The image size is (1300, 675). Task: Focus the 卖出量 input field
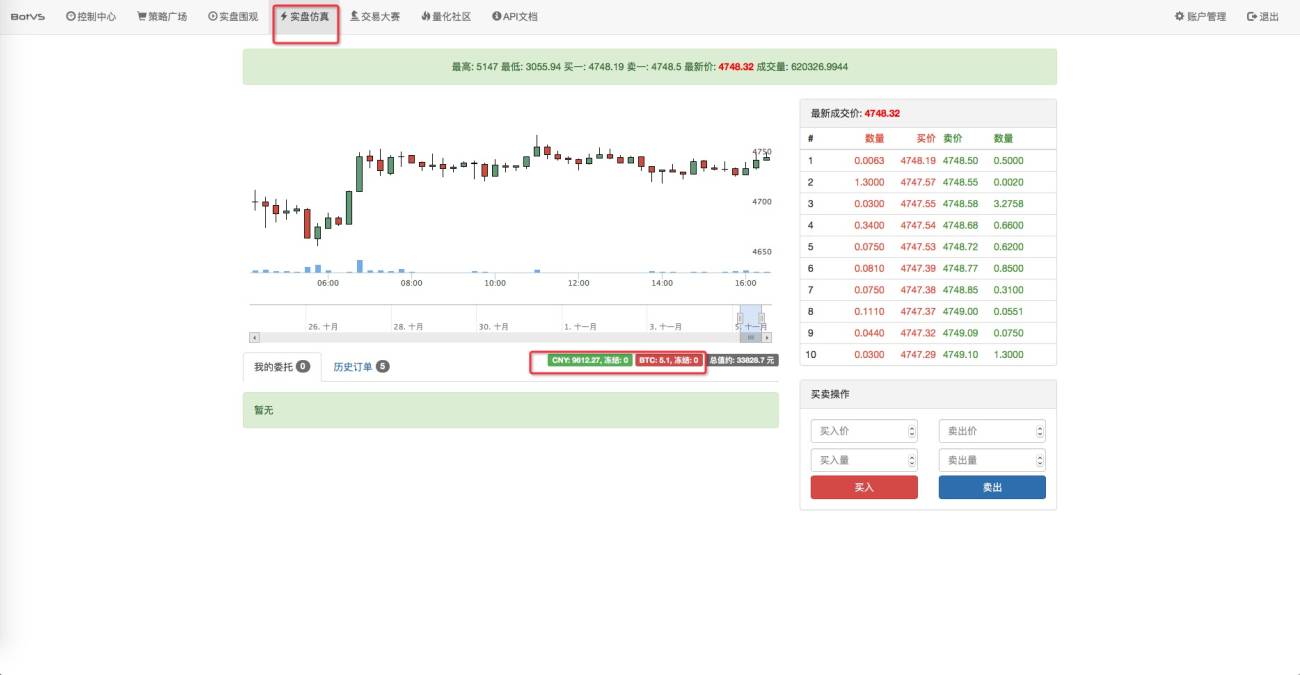click(992, 460)
